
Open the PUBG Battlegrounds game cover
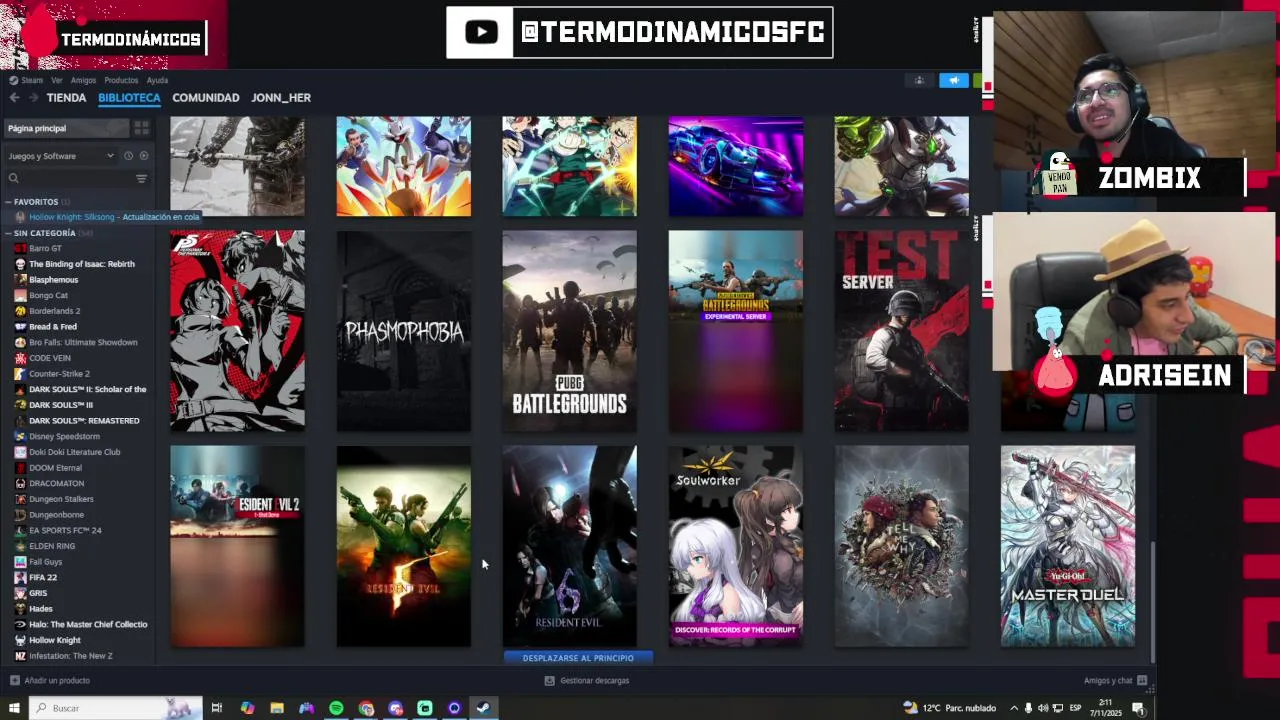pyautogui.click(x=569, y=331)
